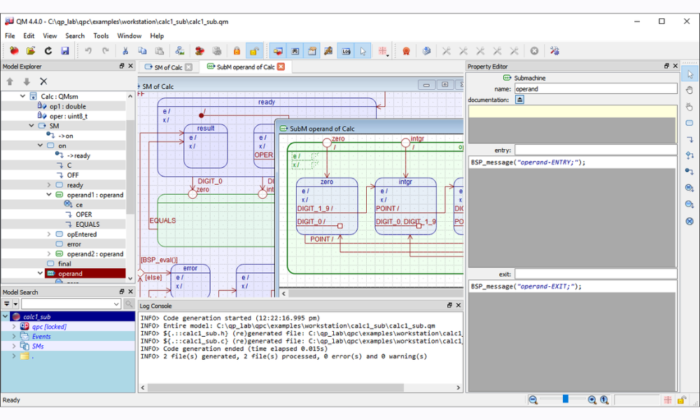Click the red Generate Code icon
The height and width of the screenshot is (420, 700).
(x=406, y=51)
